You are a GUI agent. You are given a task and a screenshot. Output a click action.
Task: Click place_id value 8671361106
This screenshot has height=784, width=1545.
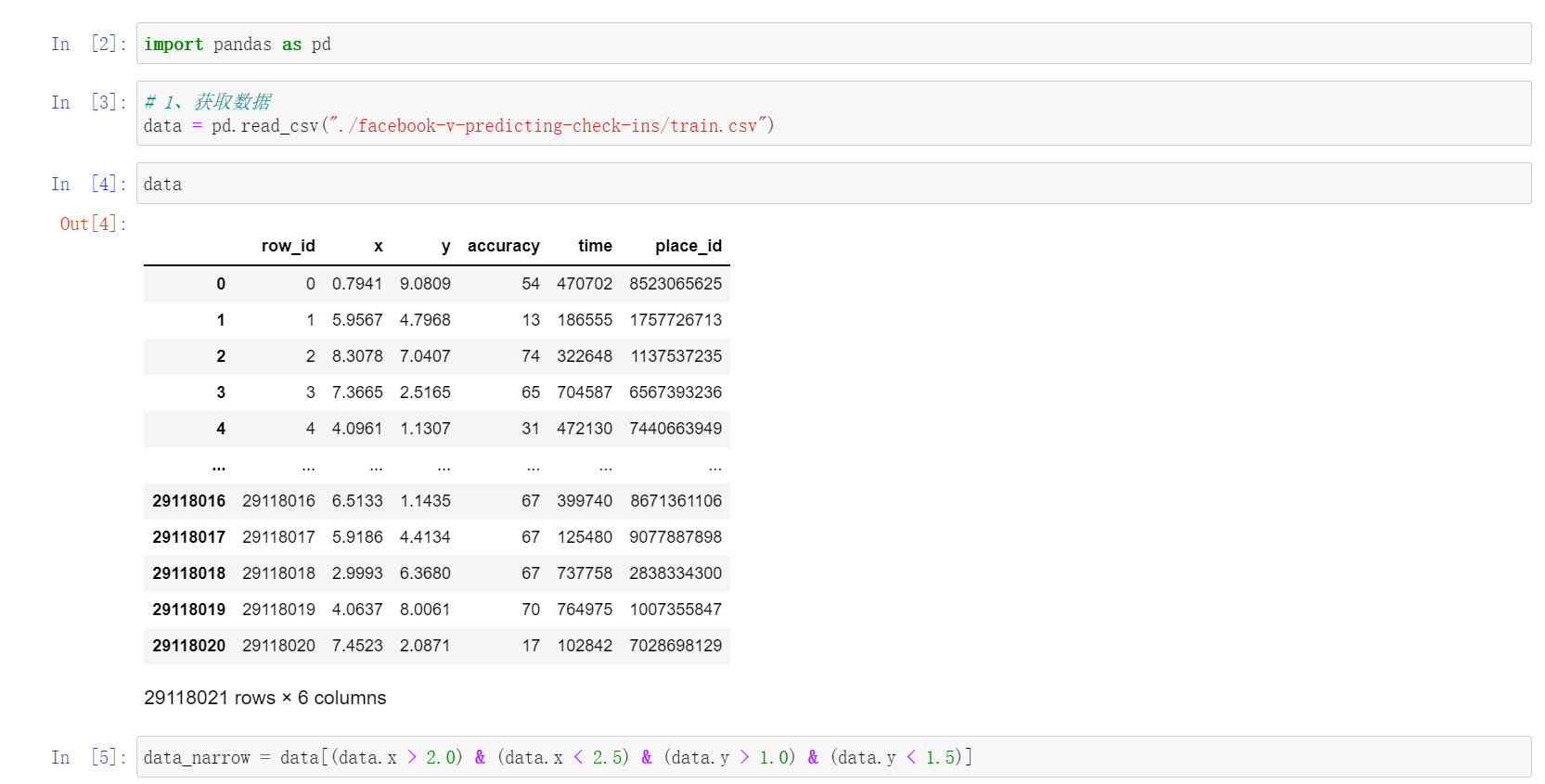(676, 501)
